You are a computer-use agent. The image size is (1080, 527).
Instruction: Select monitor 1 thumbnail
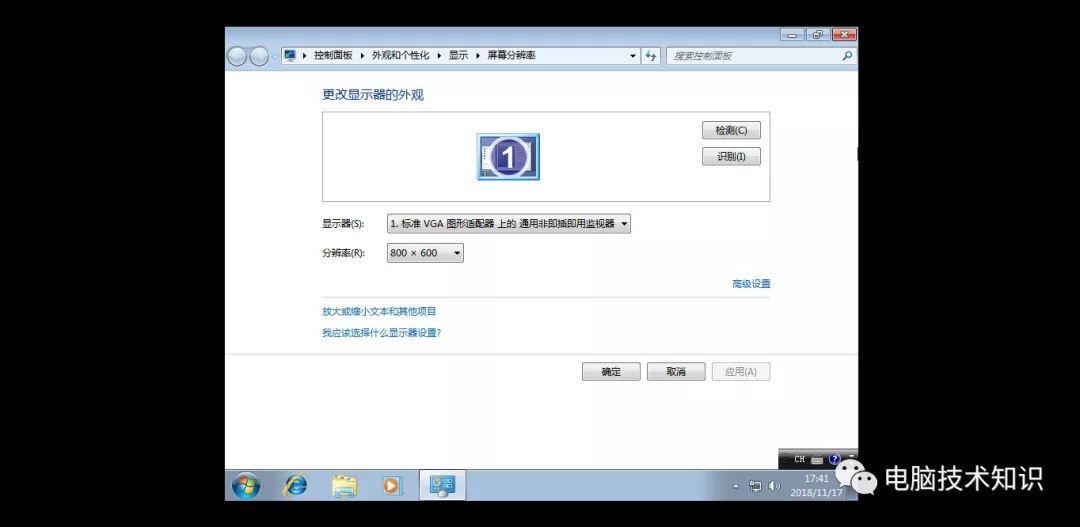(508, 157)
